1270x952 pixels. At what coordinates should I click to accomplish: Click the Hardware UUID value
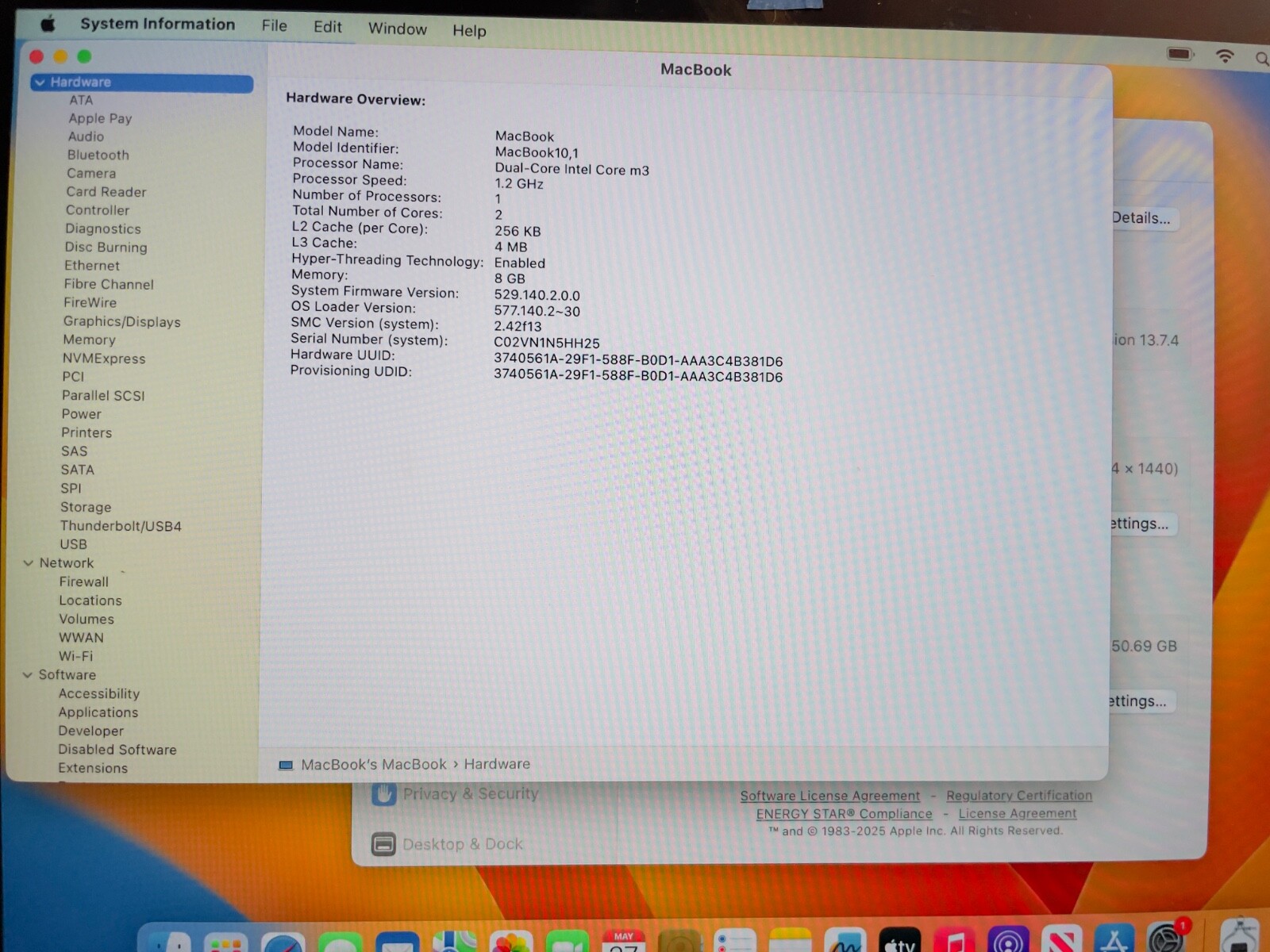[638, 360]
